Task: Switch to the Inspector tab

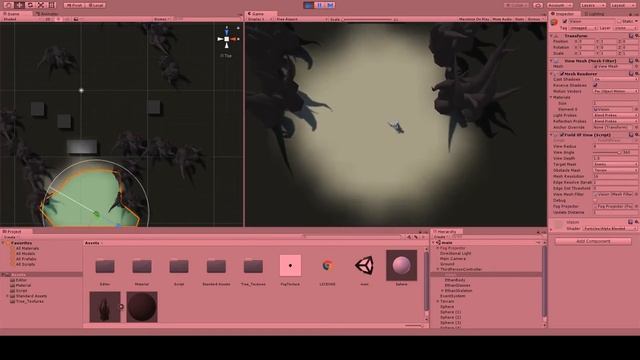Action: pyautogui.click(x=563, y=13)
